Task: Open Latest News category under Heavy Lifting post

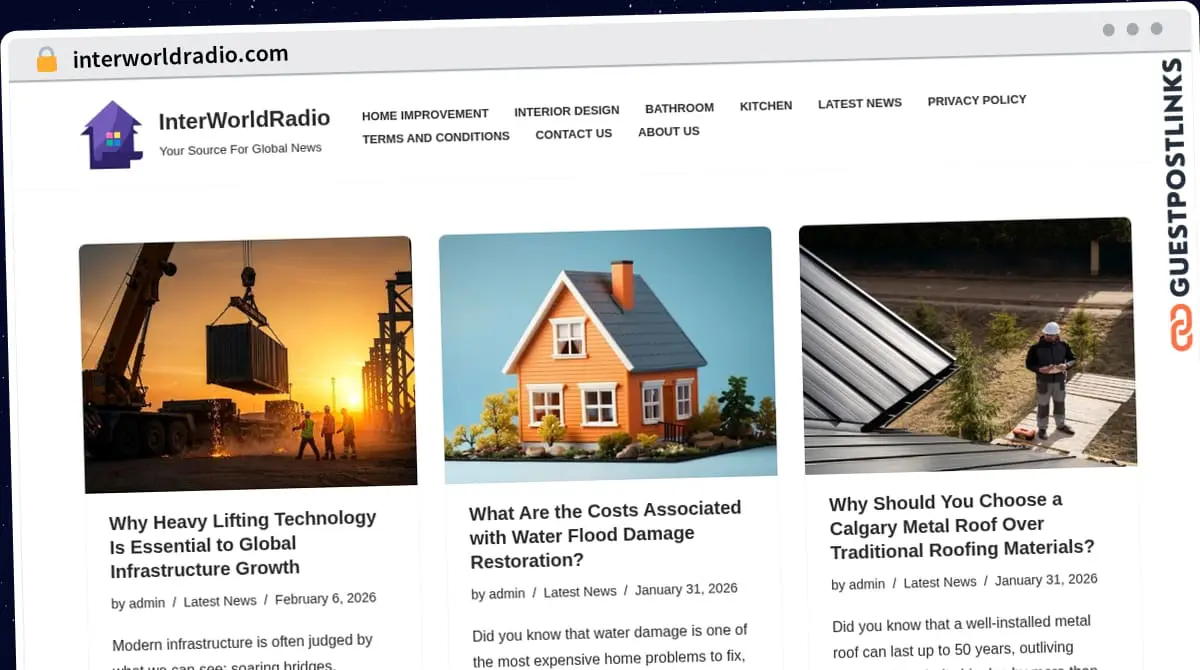Action: click(220, 601)
